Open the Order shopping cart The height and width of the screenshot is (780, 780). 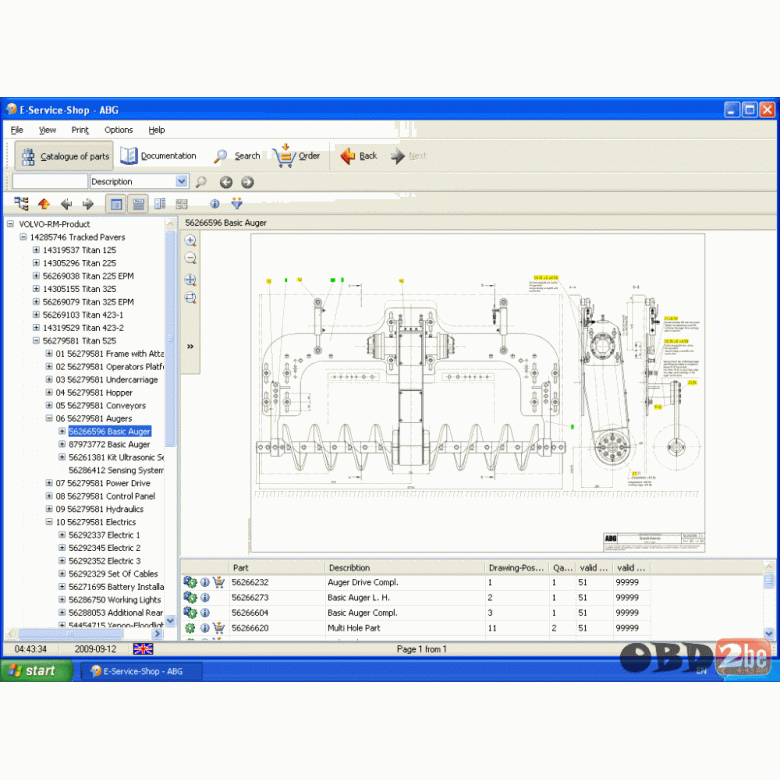coord(297,156)
